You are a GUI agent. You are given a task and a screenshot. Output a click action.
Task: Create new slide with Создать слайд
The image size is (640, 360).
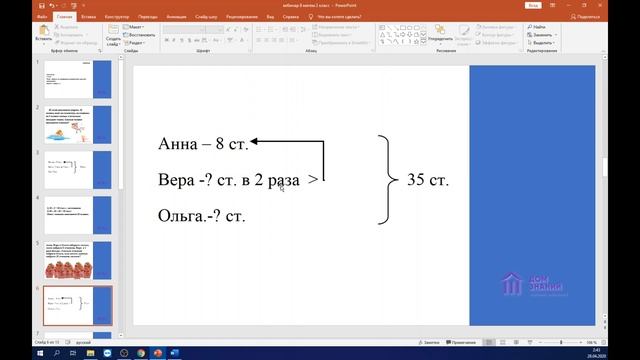point(113,35)
